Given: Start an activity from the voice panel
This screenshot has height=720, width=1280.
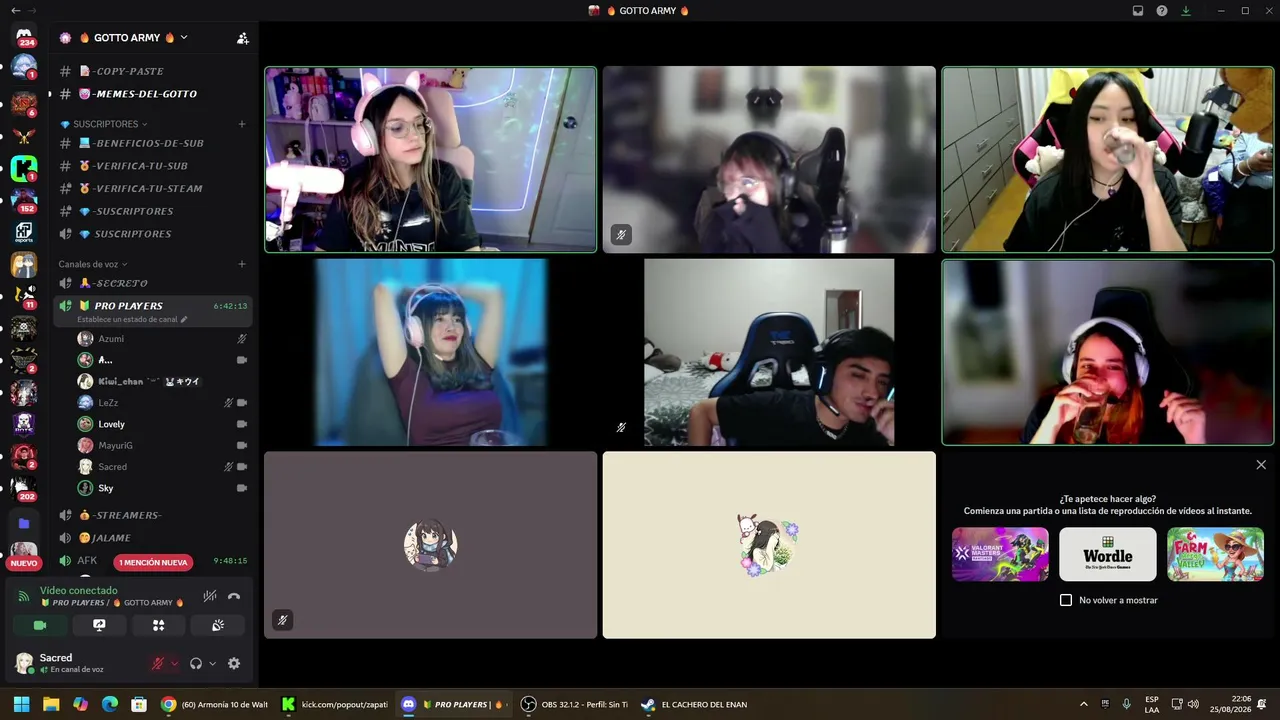Looking at the screenshot, I should pyautogui.click(x=158, y=625).
